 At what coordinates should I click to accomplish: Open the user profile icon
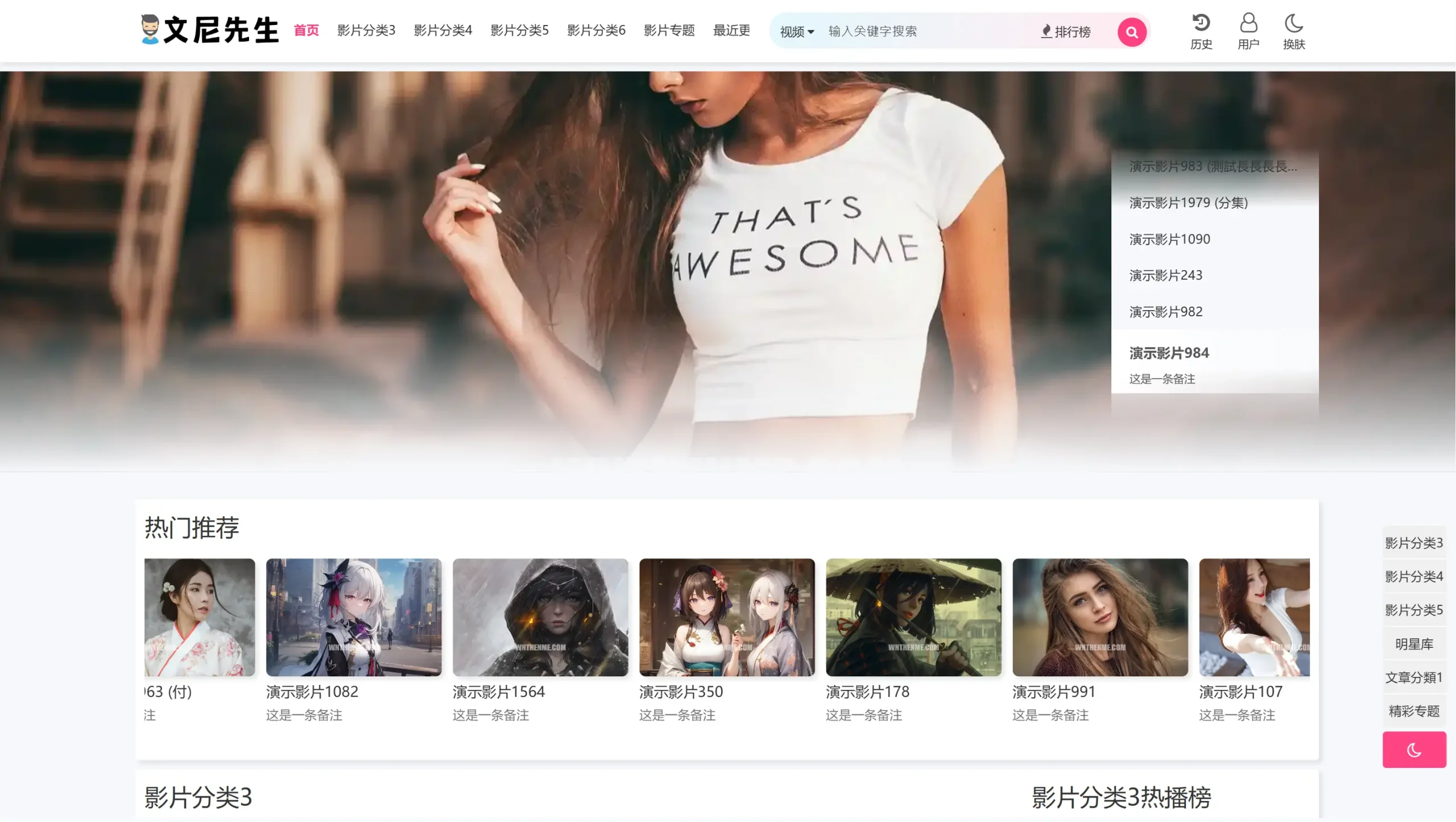1248,23
